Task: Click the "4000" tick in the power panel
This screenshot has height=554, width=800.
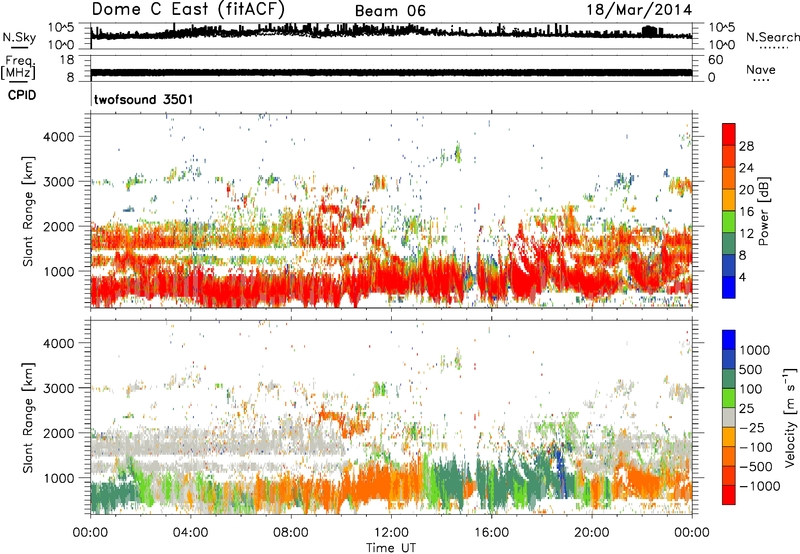Action: (x=58, y=137)
